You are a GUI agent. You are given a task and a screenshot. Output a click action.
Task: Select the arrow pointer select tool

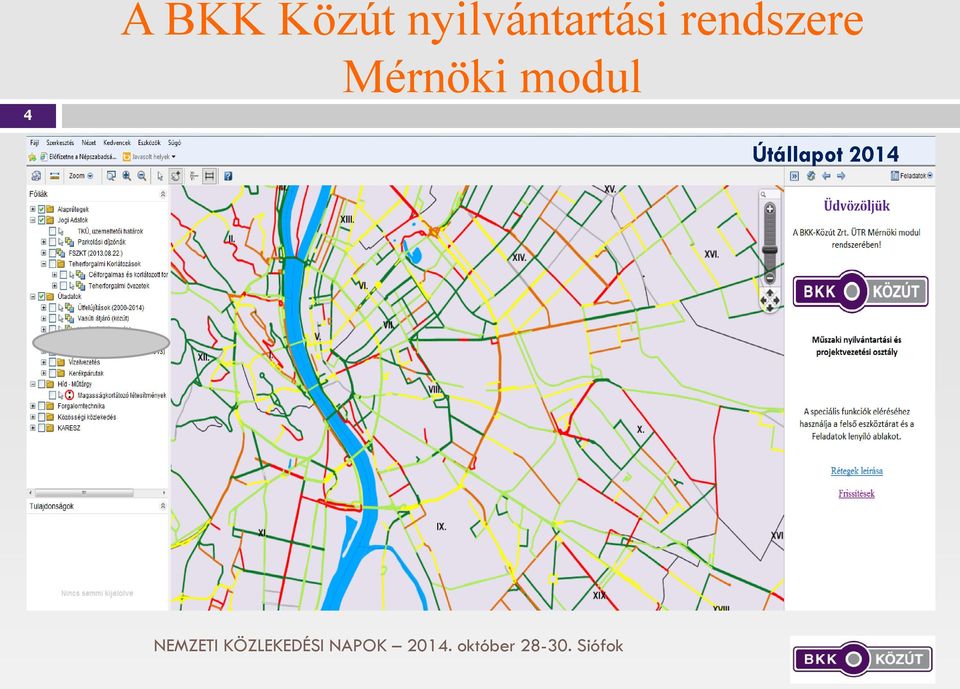point(160,176)
